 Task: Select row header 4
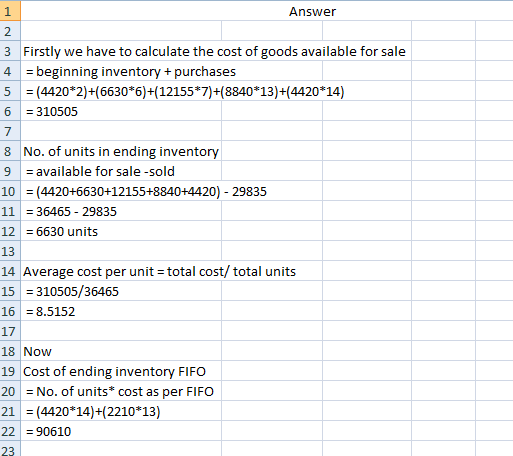click(x=10, y=71)
